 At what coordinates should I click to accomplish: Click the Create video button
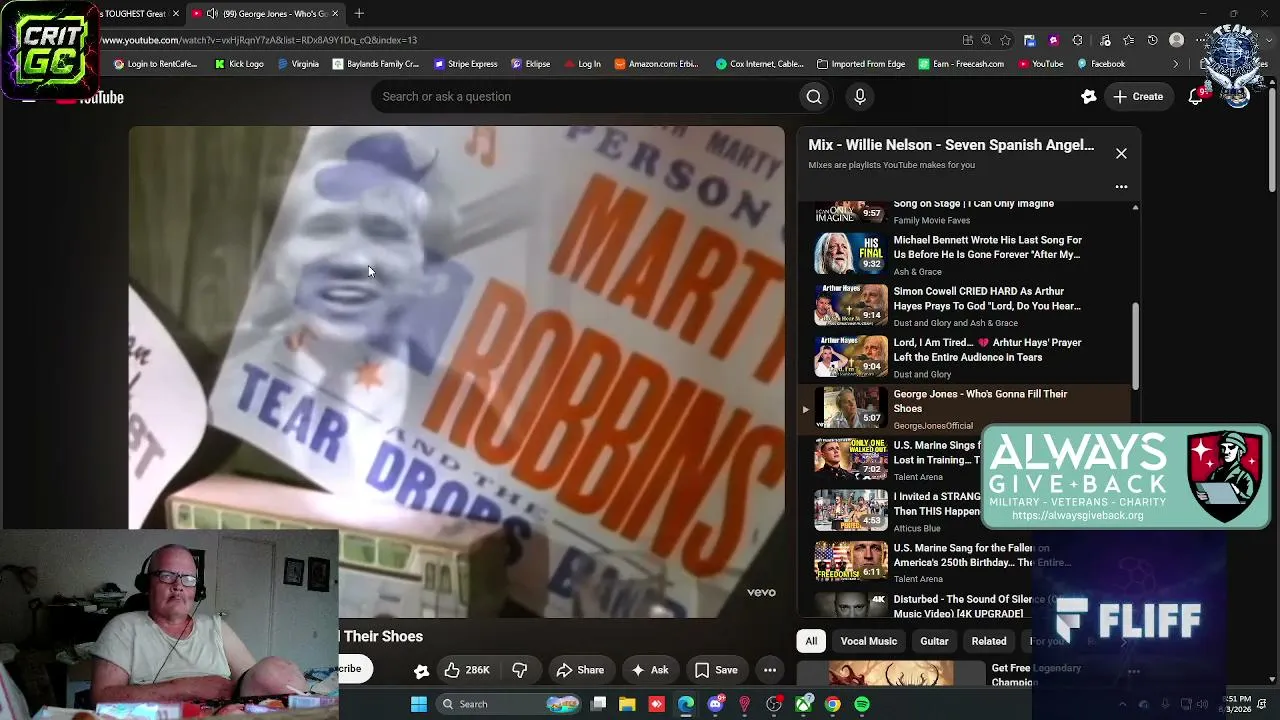tap(1138, 97)
